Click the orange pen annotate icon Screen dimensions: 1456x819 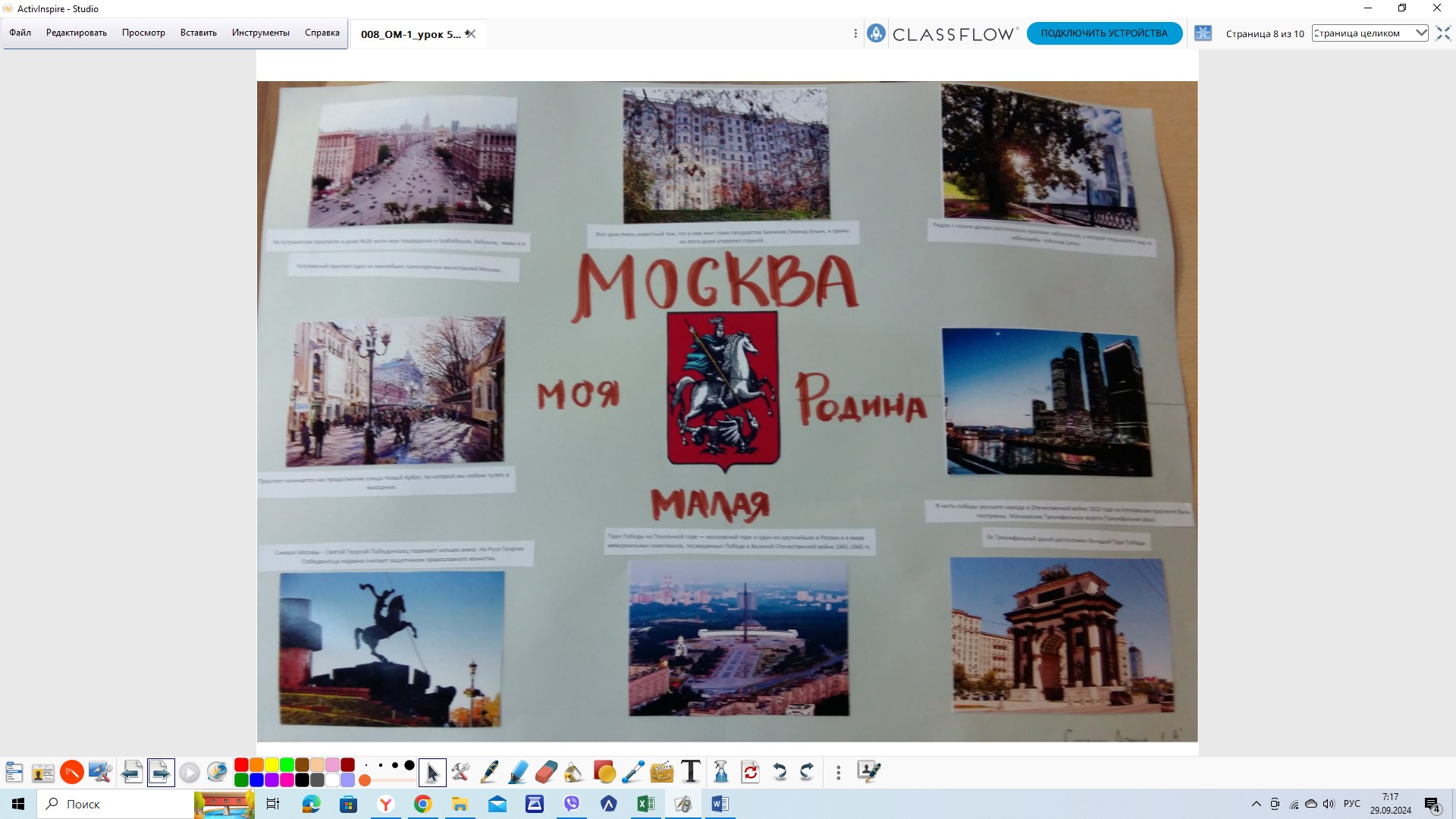[x=72, y=773]
